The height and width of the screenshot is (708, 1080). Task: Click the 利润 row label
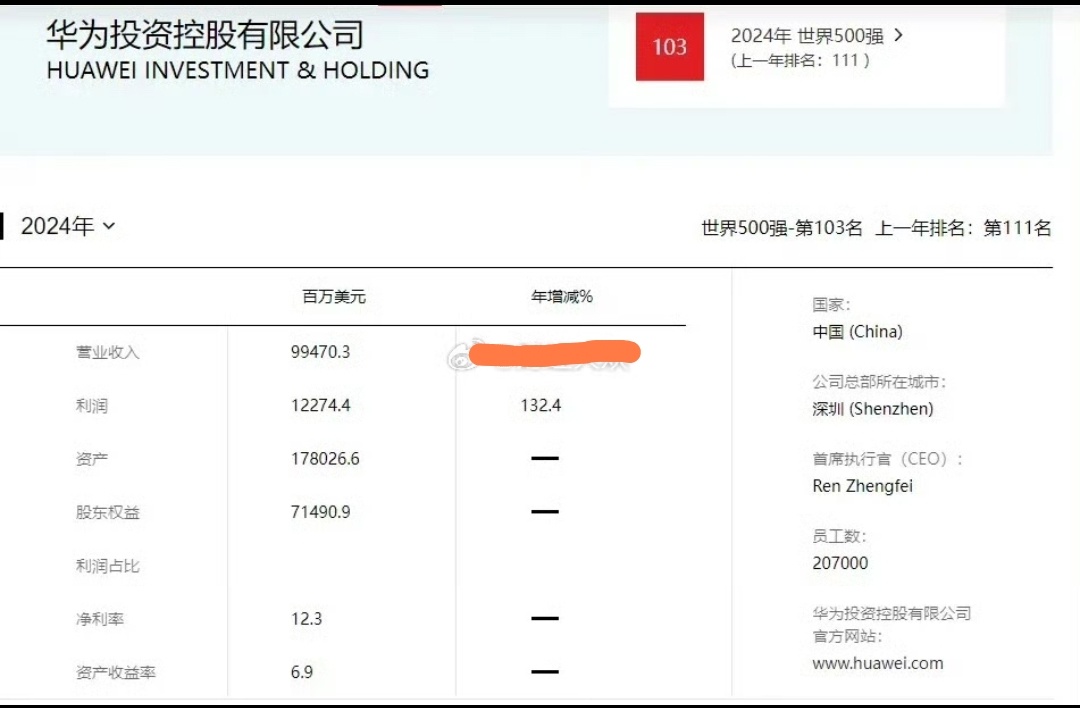click(x=92, y=406)
